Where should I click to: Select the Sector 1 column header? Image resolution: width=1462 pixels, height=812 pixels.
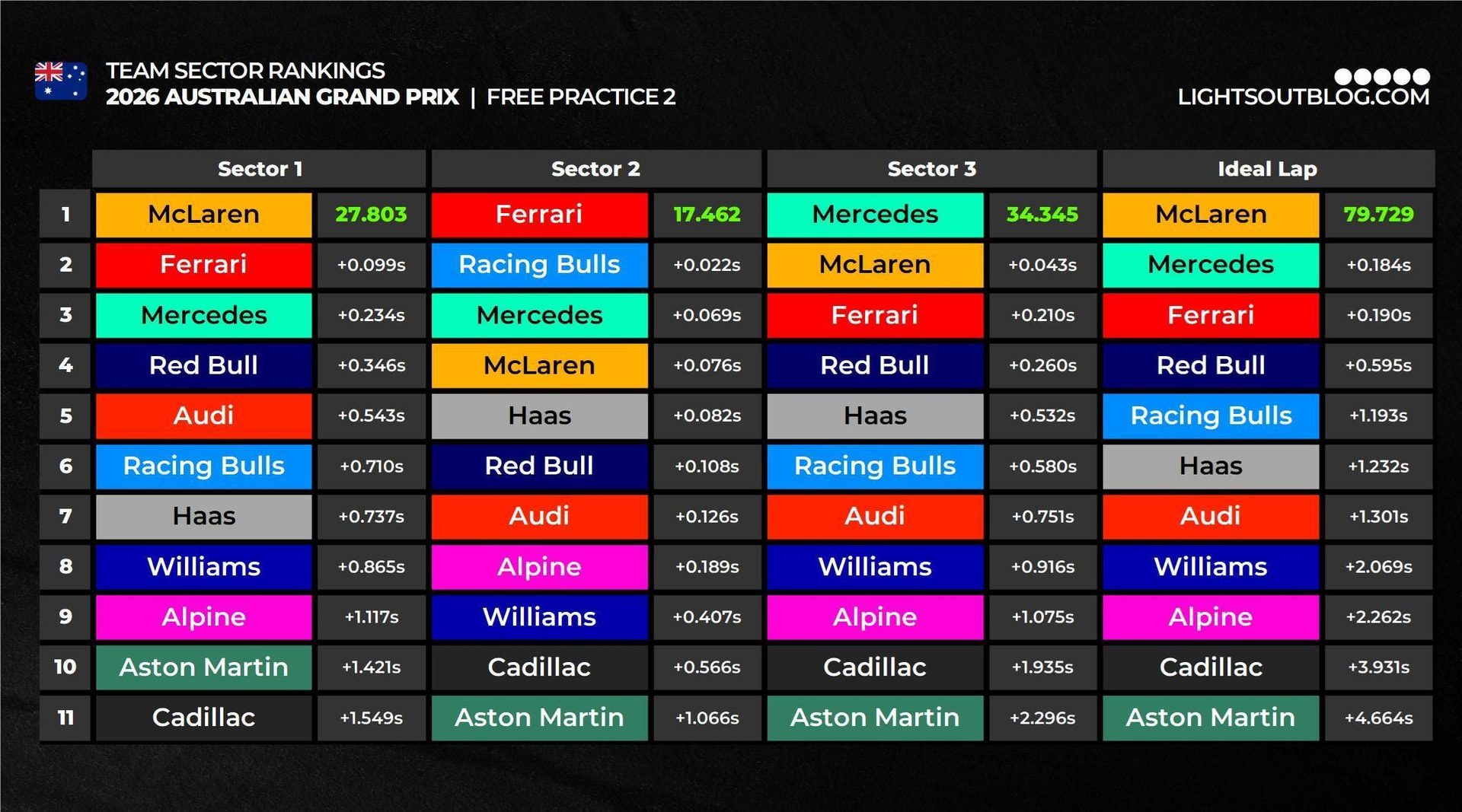point(260,169)
